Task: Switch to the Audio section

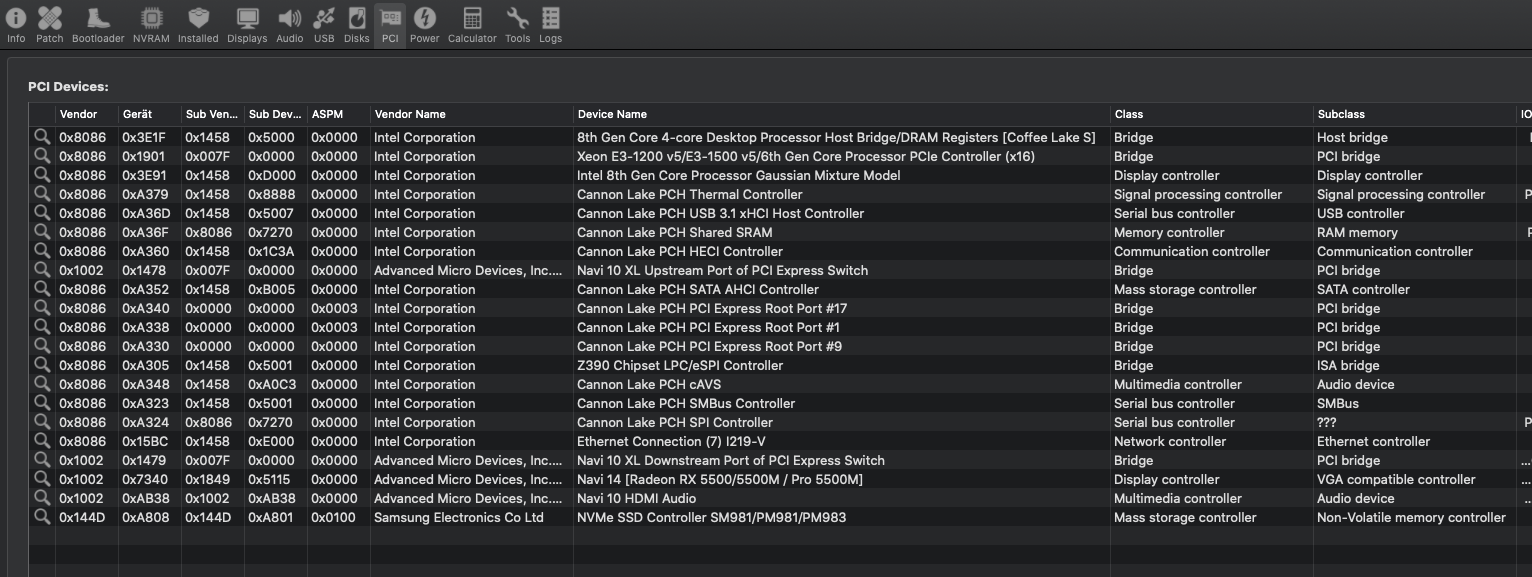Action: coord(290,24)
